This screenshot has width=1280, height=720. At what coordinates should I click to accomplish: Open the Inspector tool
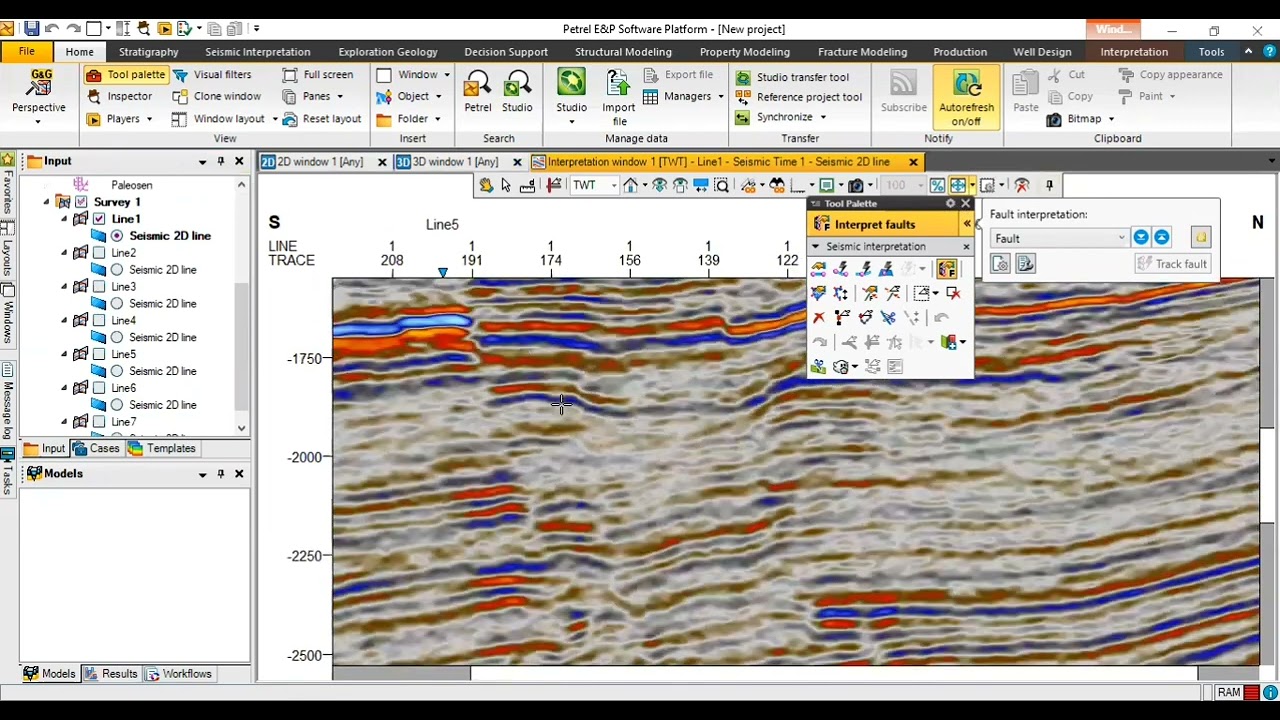119,97
